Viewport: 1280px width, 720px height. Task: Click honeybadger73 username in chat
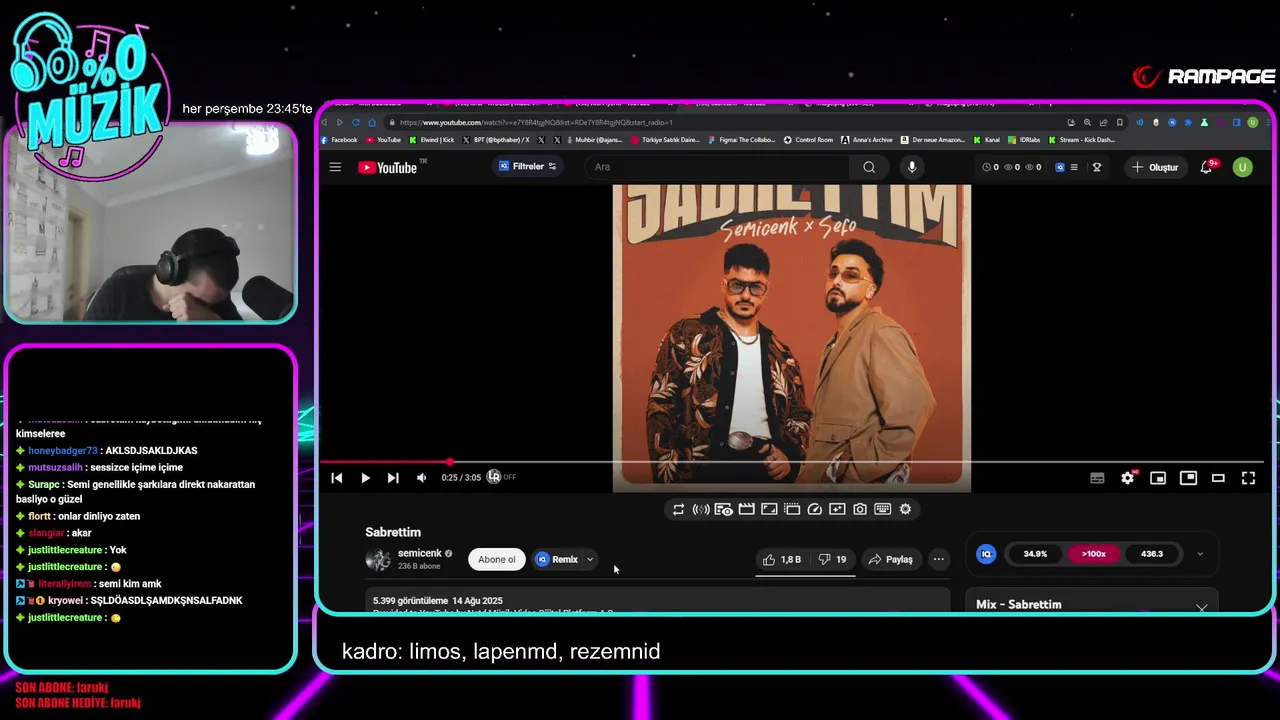coord(63,451)
